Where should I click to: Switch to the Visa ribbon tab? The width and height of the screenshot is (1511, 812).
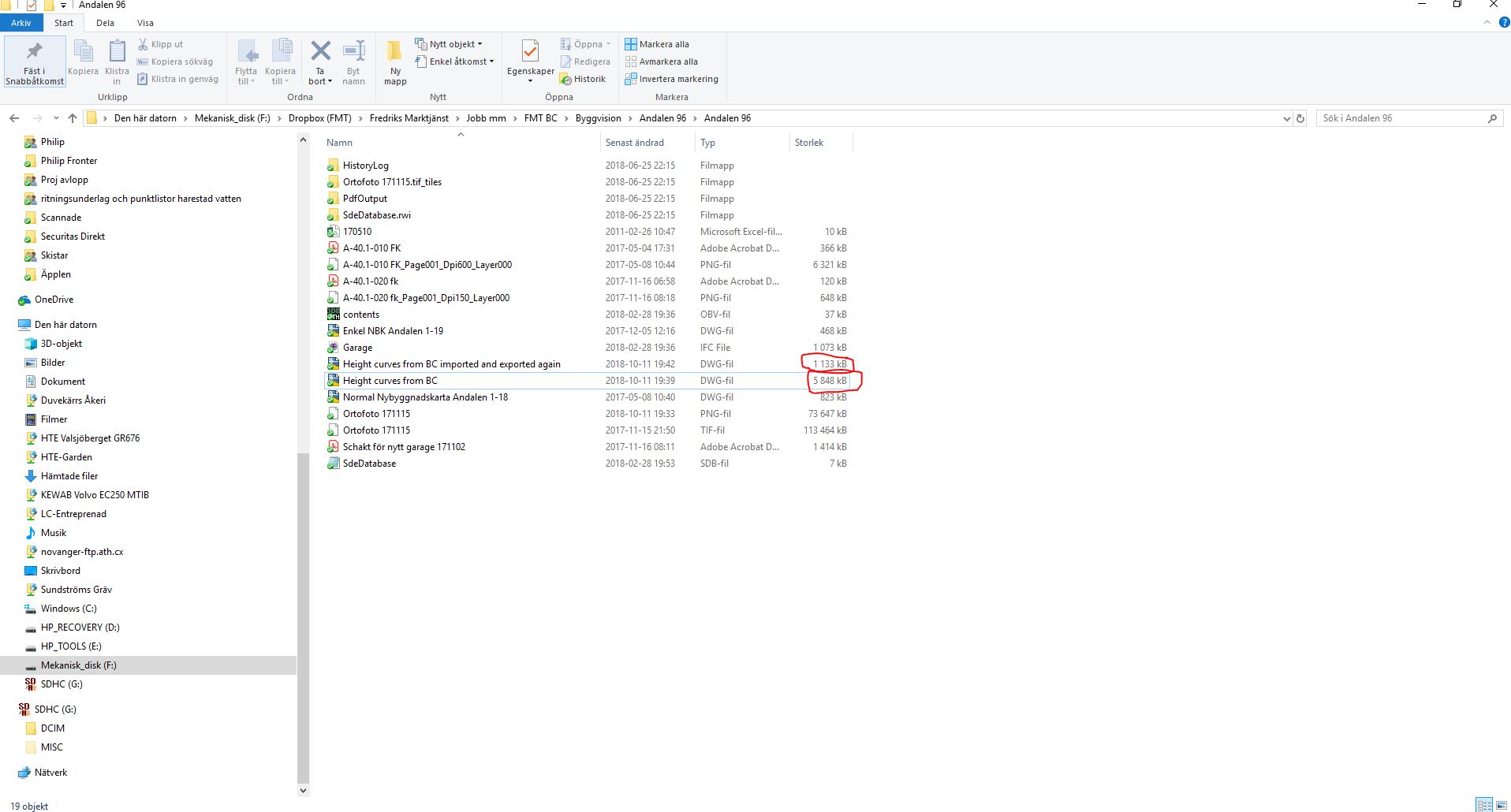pos(145,23)
